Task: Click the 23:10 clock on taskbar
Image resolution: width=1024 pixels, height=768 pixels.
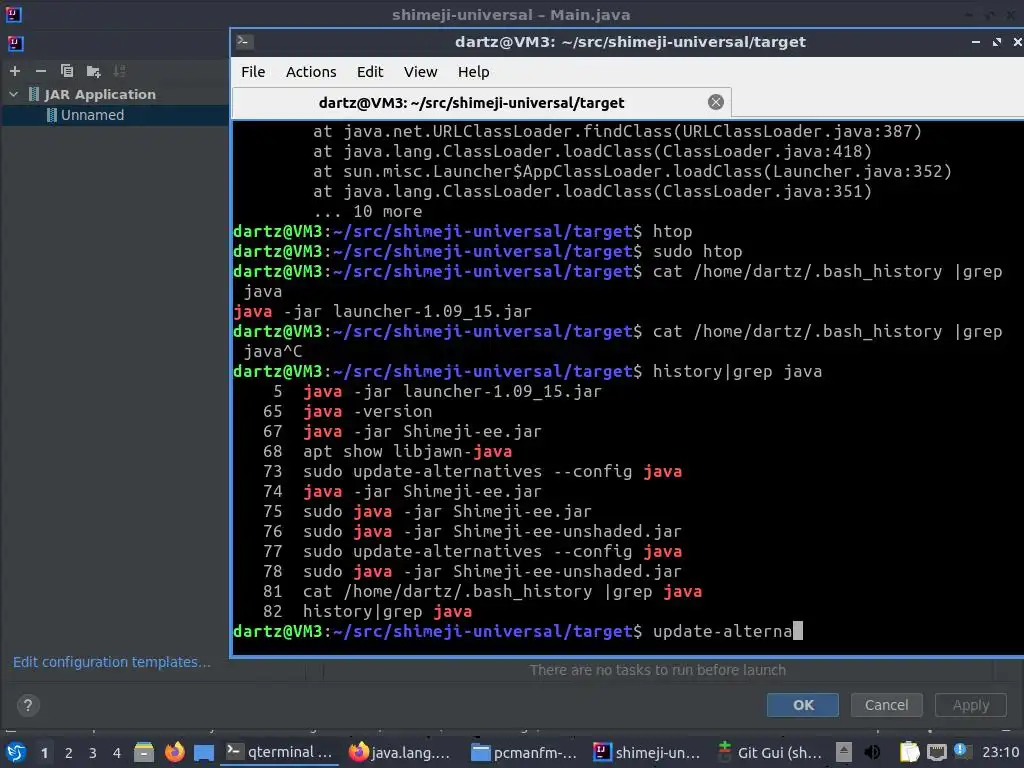Action: pos(1000,752)
